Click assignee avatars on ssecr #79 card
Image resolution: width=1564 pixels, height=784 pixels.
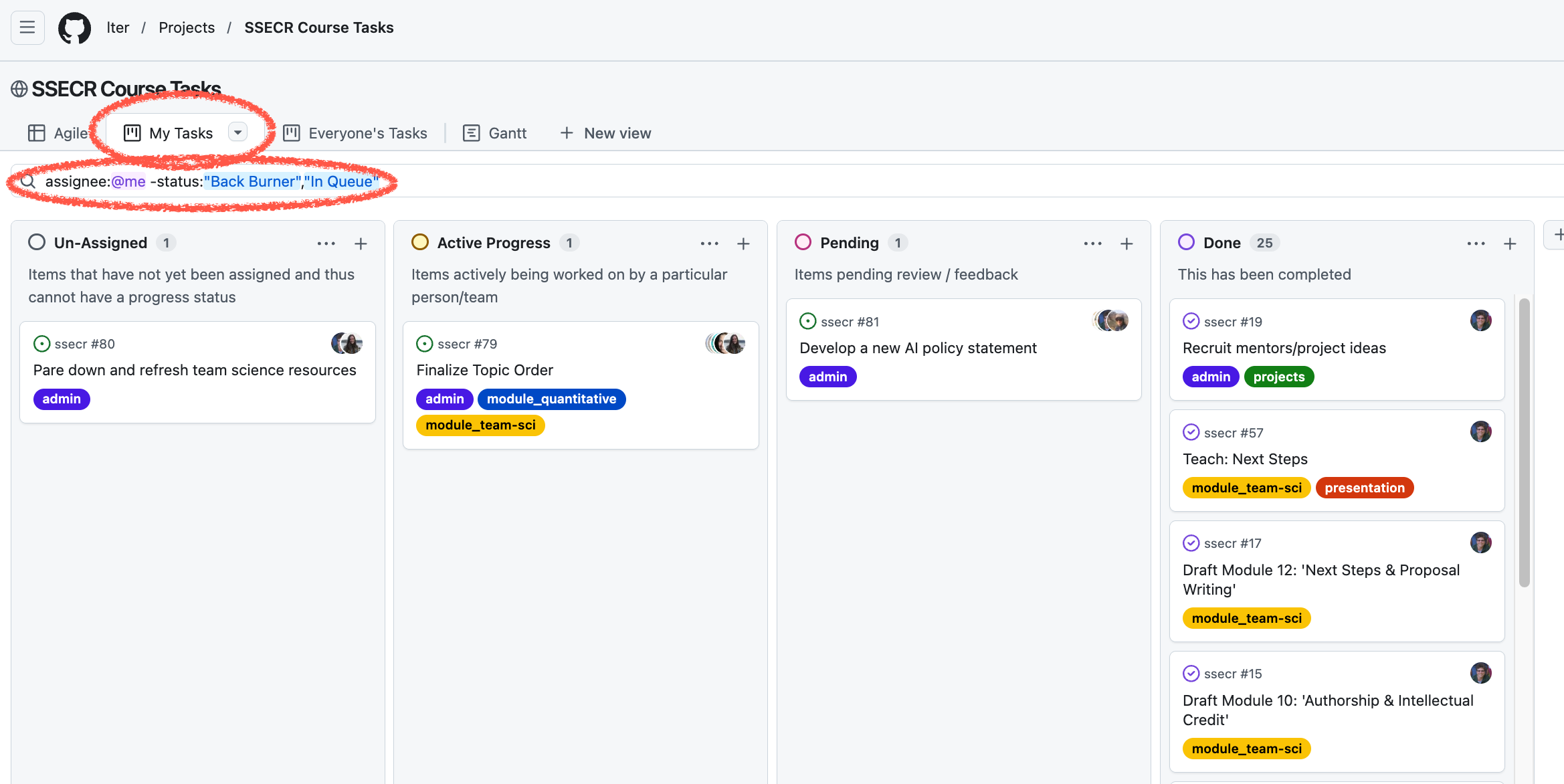(x=726, y=343)
